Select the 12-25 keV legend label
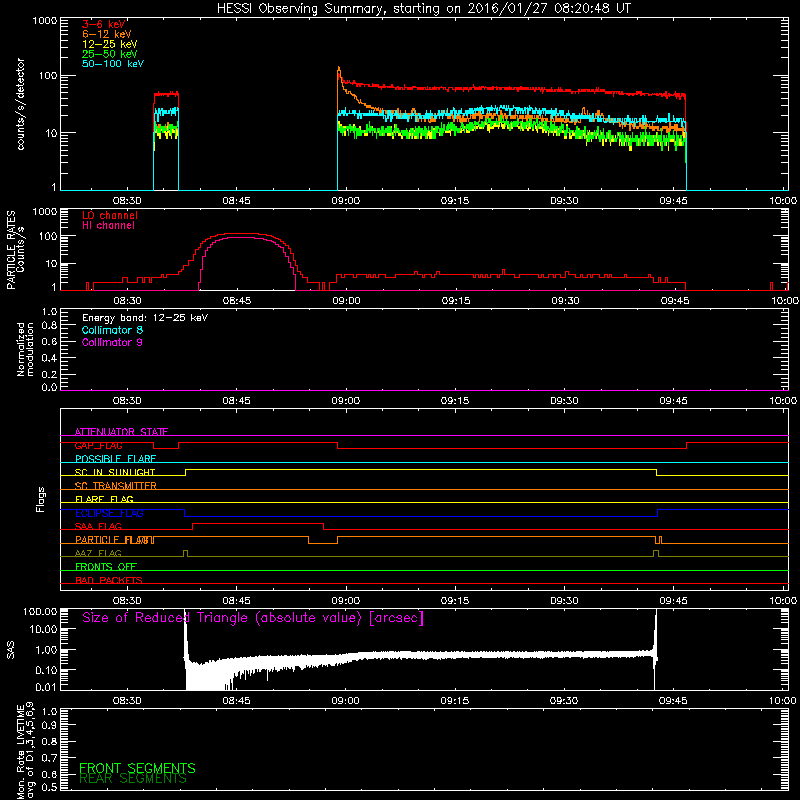 coord(110,44)
